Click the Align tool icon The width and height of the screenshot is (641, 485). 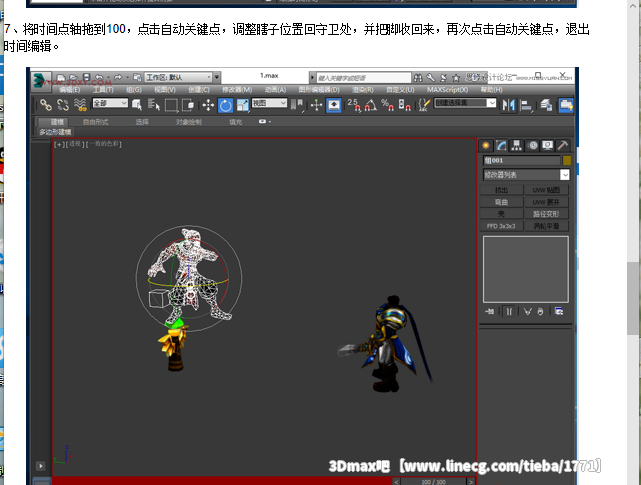pos(526,105)
